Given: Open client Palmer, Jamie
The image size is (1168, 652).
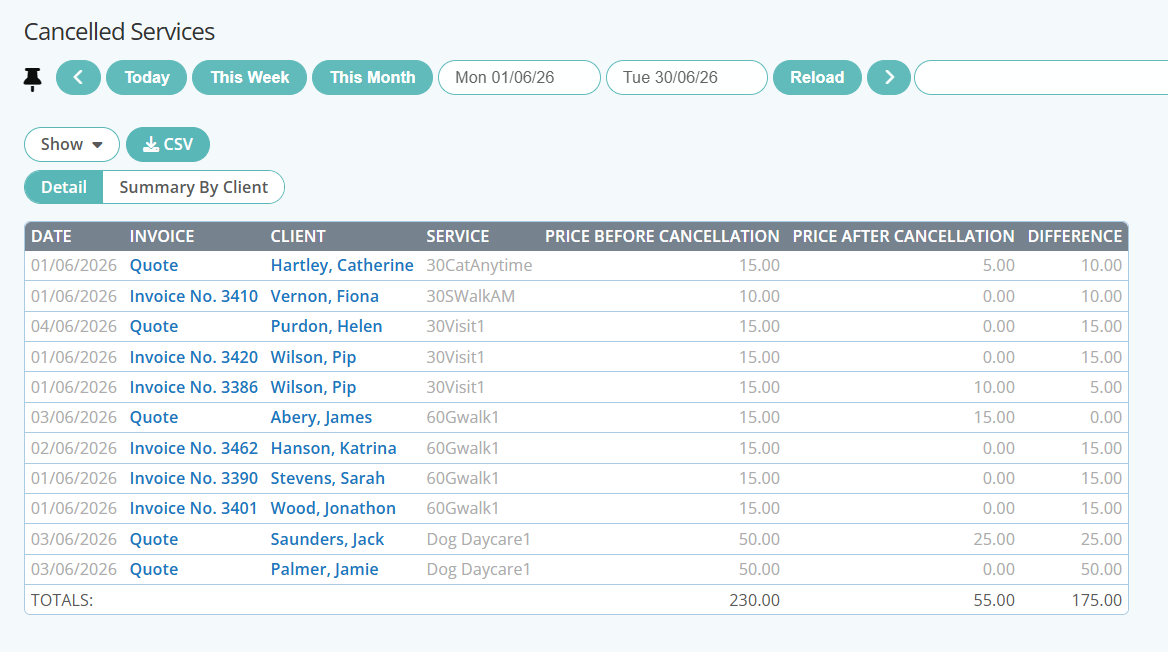Looking at the screenshot, I should click(x=325, y=569).
